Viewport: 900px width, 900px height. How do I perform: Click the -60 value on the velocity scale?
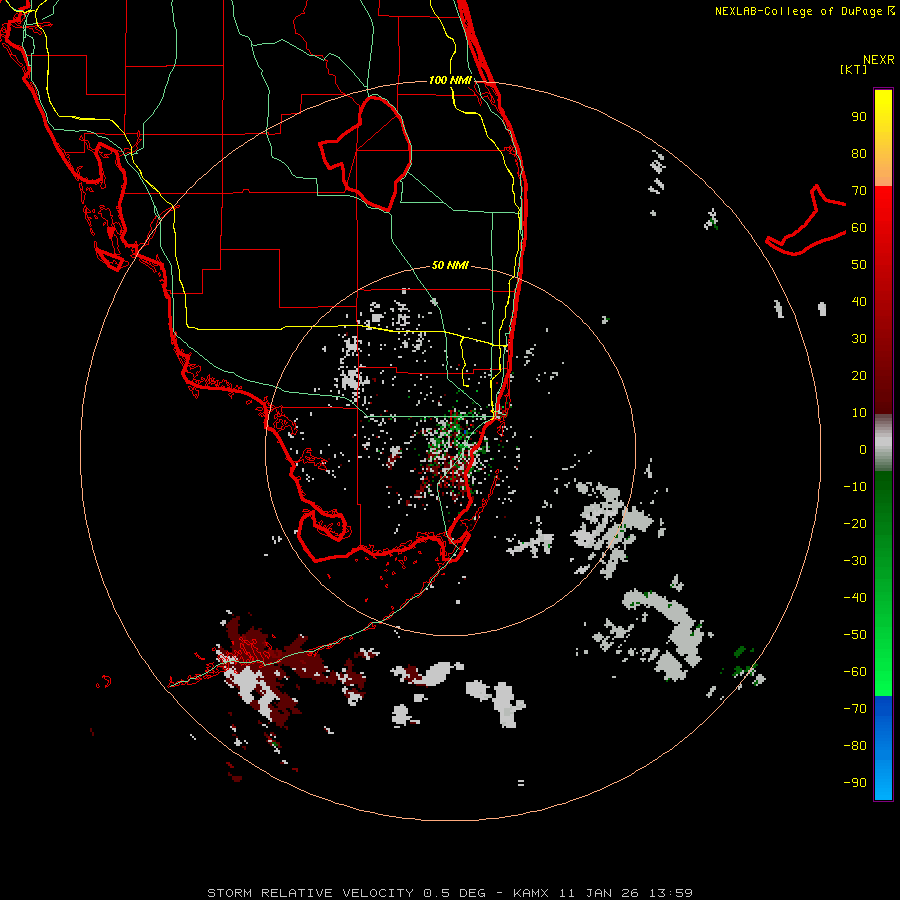(x=855, y=672)
